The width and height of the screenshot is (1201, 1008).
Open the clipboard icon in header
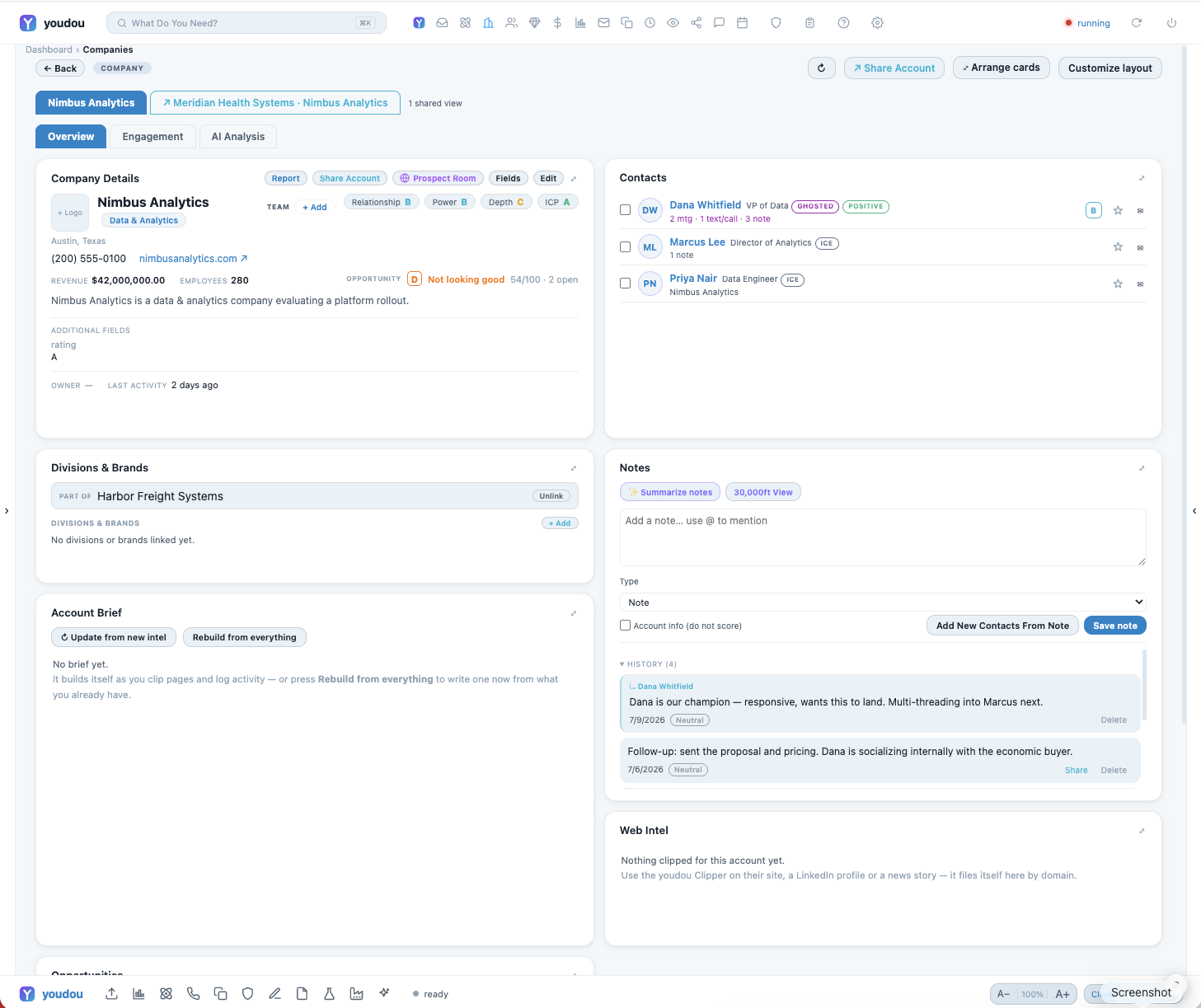(x=809, y=23)
